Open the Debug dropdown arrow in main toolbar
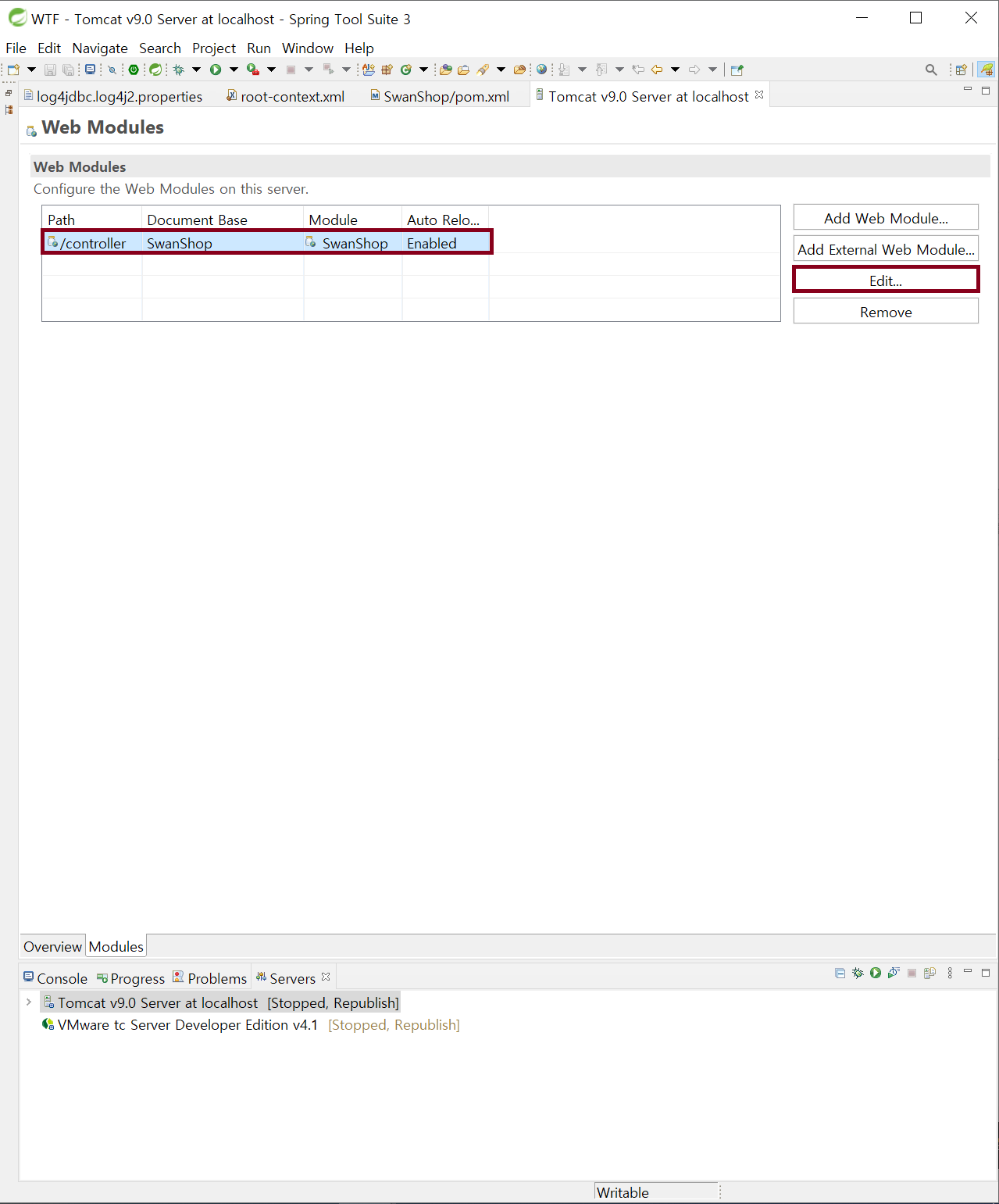 point(197,70)
